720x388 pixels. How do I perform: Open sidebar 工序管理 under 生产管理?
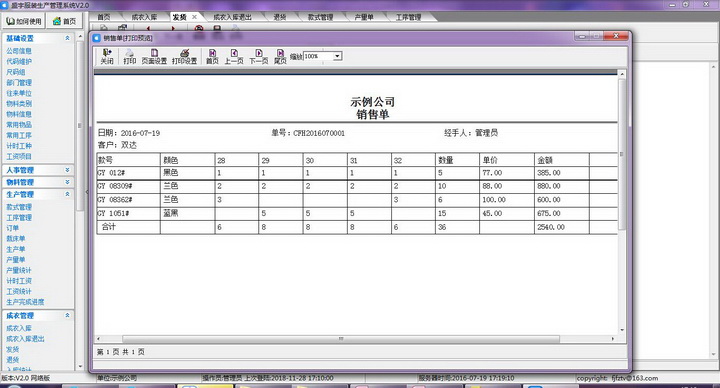tap(19, 218)
